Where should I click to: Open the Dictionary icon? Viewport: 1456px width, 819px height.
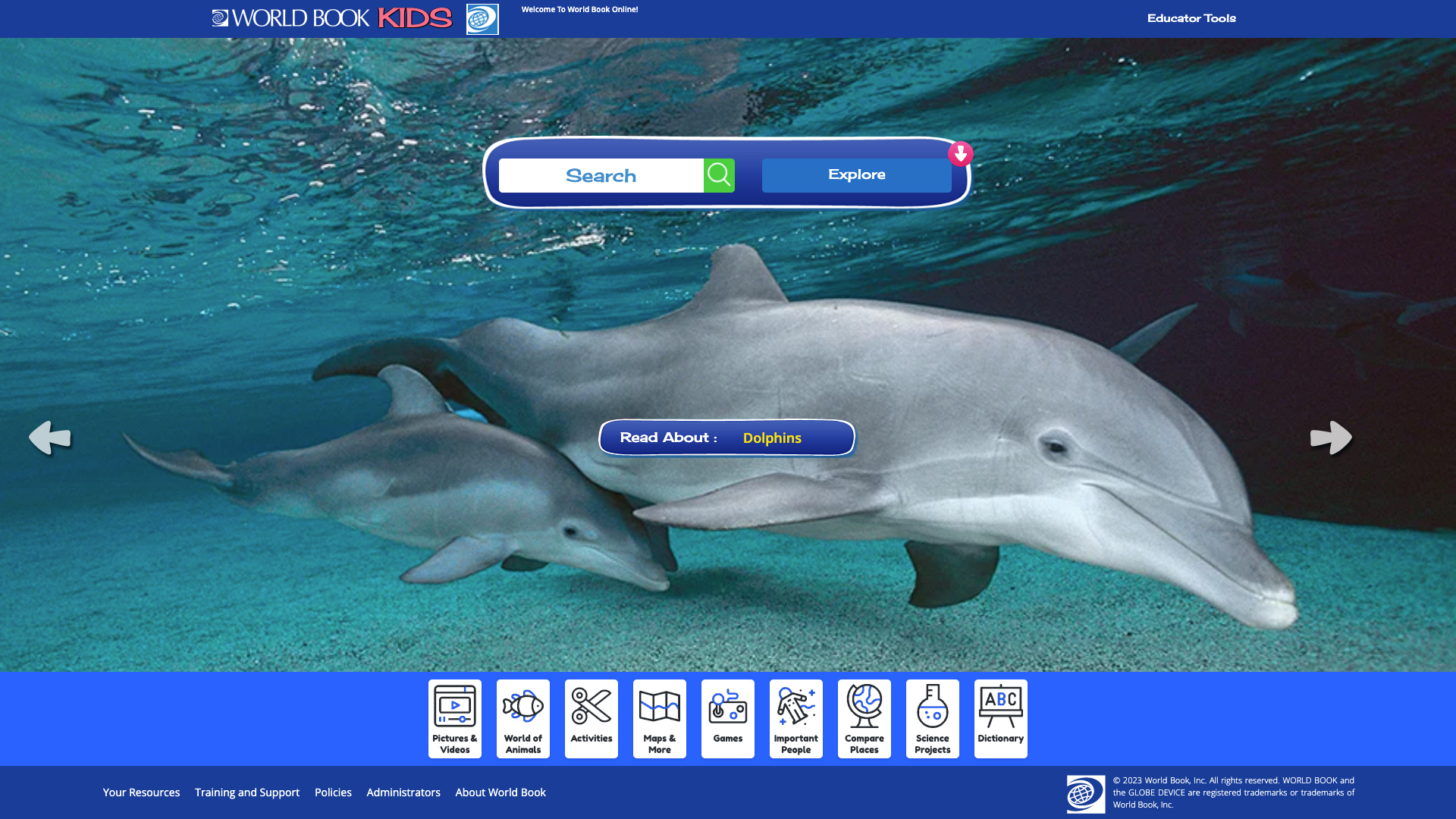[1001, 718]
